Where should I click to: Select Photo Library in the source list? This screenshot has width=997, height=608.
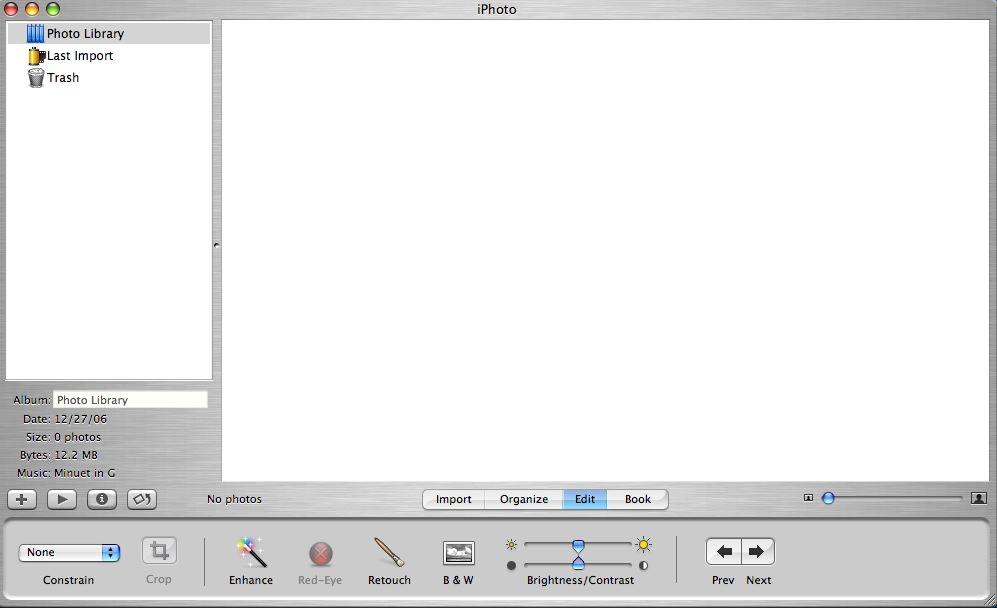click(109, 33)
